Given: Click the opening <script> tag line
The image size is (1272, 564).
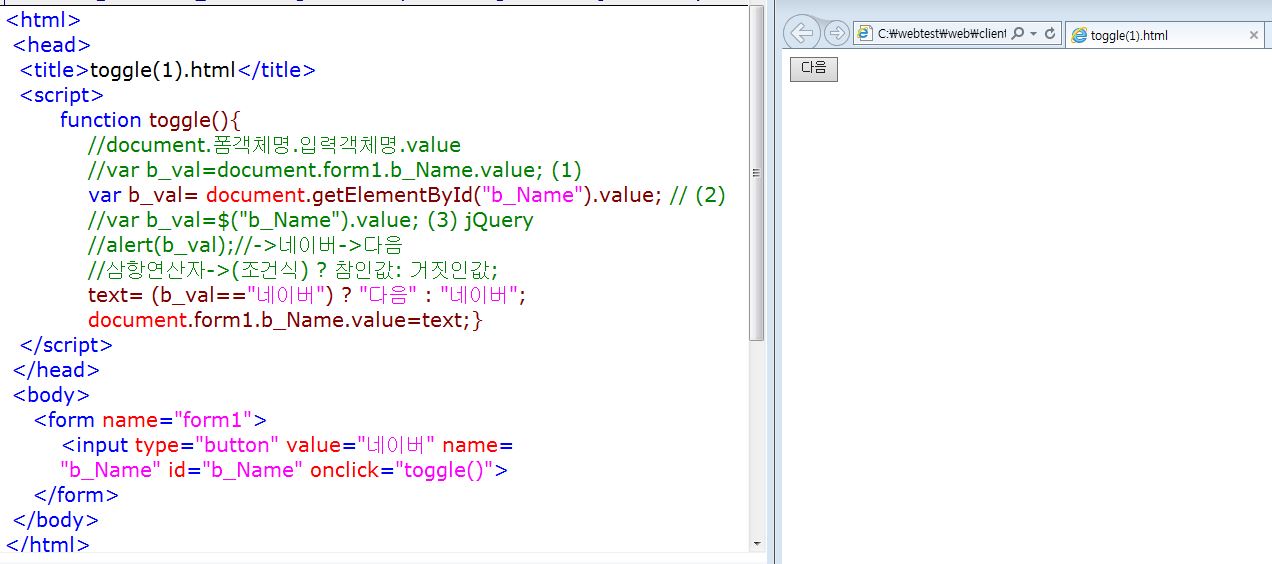Looking at the screenshot, I should pyautogui.click(x=62, y=95).
